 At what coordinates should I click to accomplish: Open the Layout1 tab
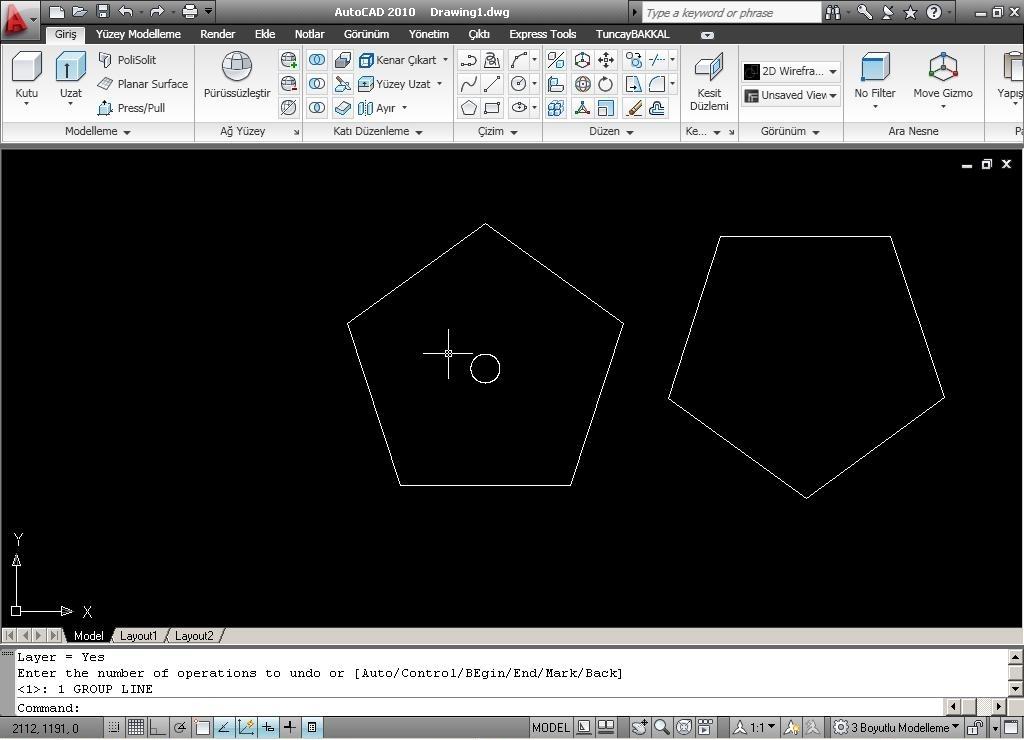138,636
